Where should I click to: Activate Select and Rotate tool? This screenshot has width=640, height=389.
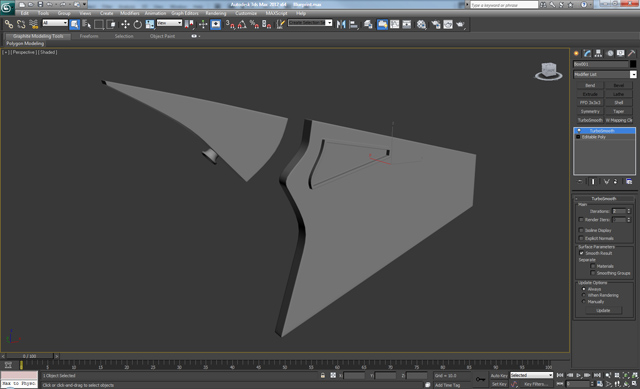click(x=138, y=24)
